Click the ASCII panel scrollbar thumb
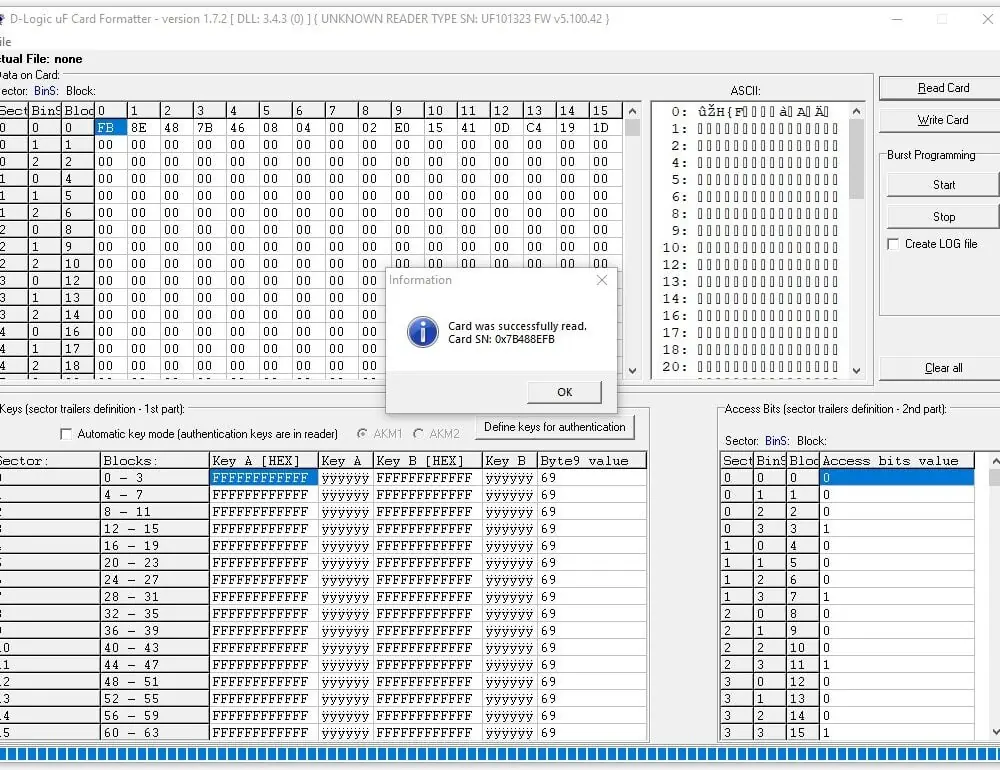This screenshot has width=1000, height=770. pos(857,159)
